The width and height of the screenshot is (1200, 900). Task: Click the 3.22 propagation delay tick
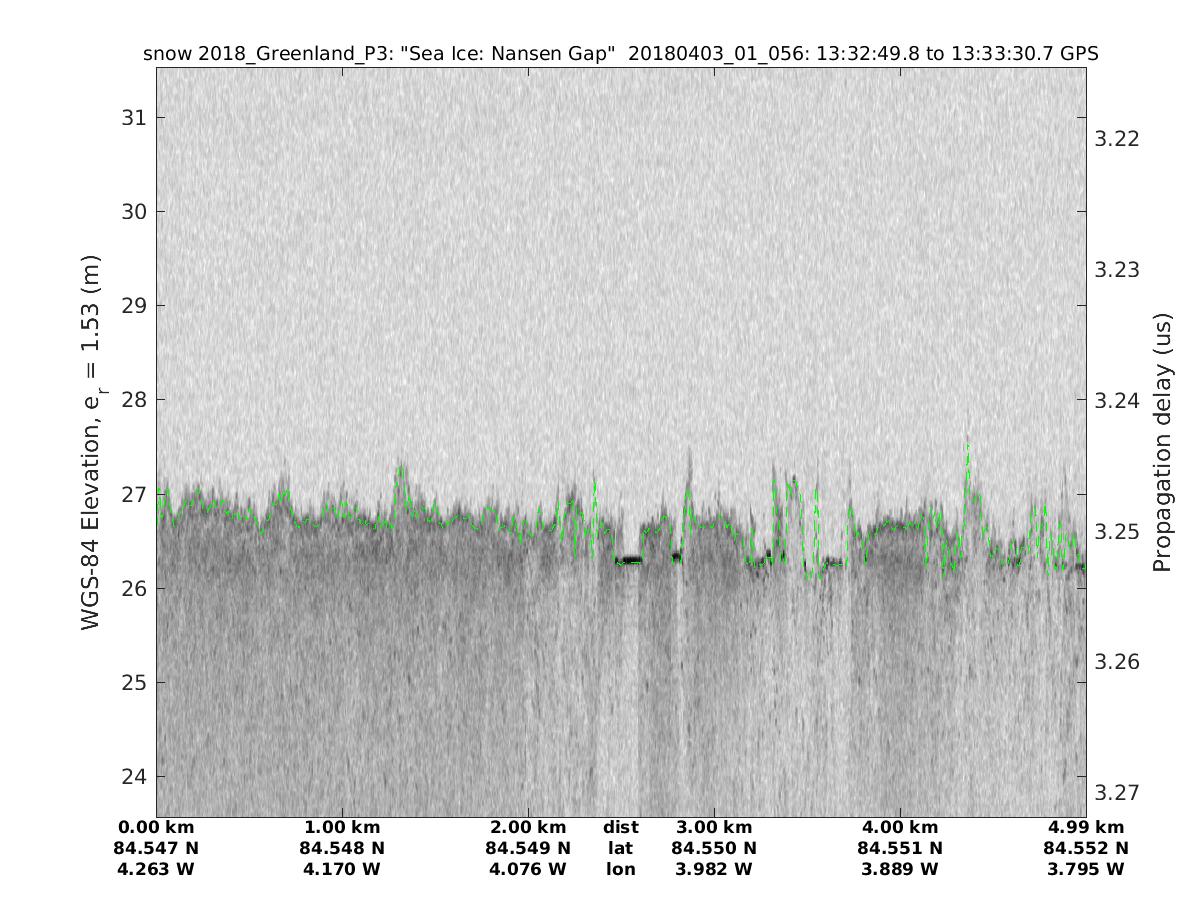click(1118, 138)
